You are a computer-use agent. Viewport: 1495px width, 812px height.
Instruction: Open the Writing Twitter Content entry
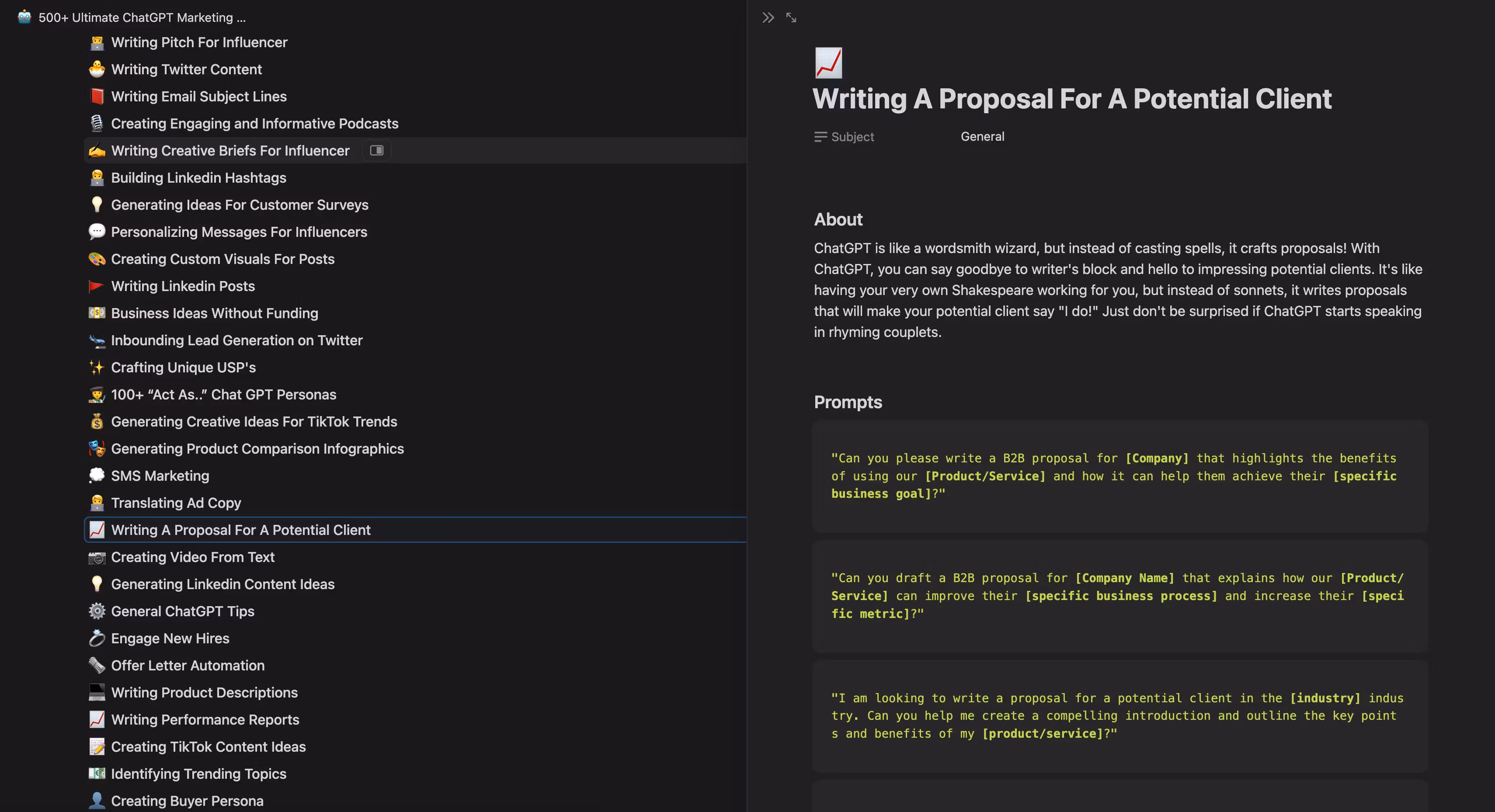point(186,69)
